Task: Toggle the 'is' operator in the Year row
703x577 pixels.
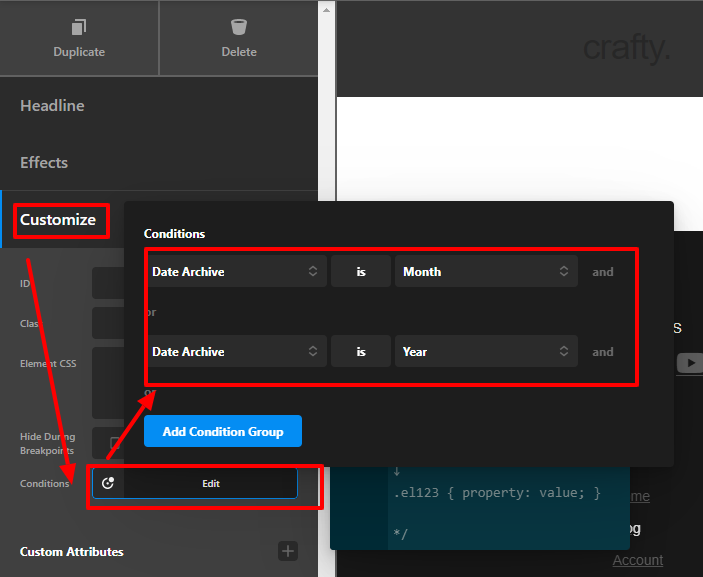Action: 360,352
